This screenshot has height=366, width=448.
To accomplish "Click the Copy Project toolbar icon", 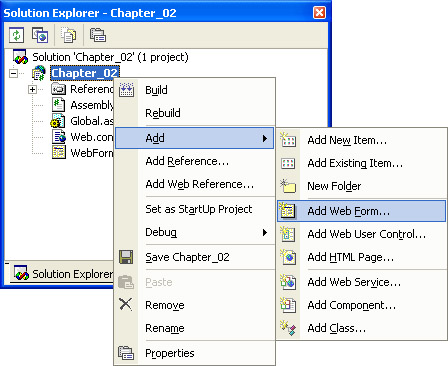I will point(40,35).
